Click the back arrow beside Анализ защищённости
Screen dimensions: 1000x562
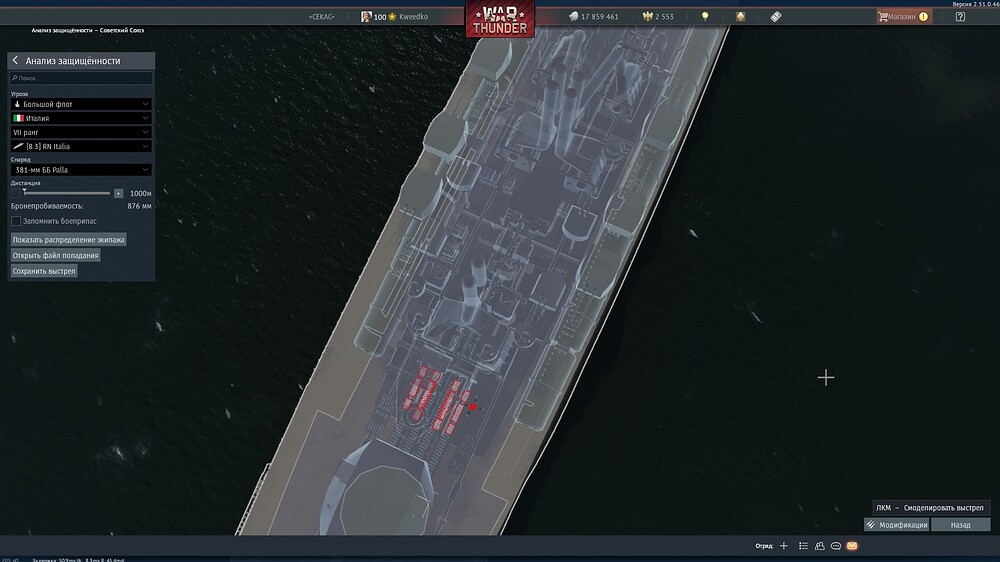click(16, 61)
